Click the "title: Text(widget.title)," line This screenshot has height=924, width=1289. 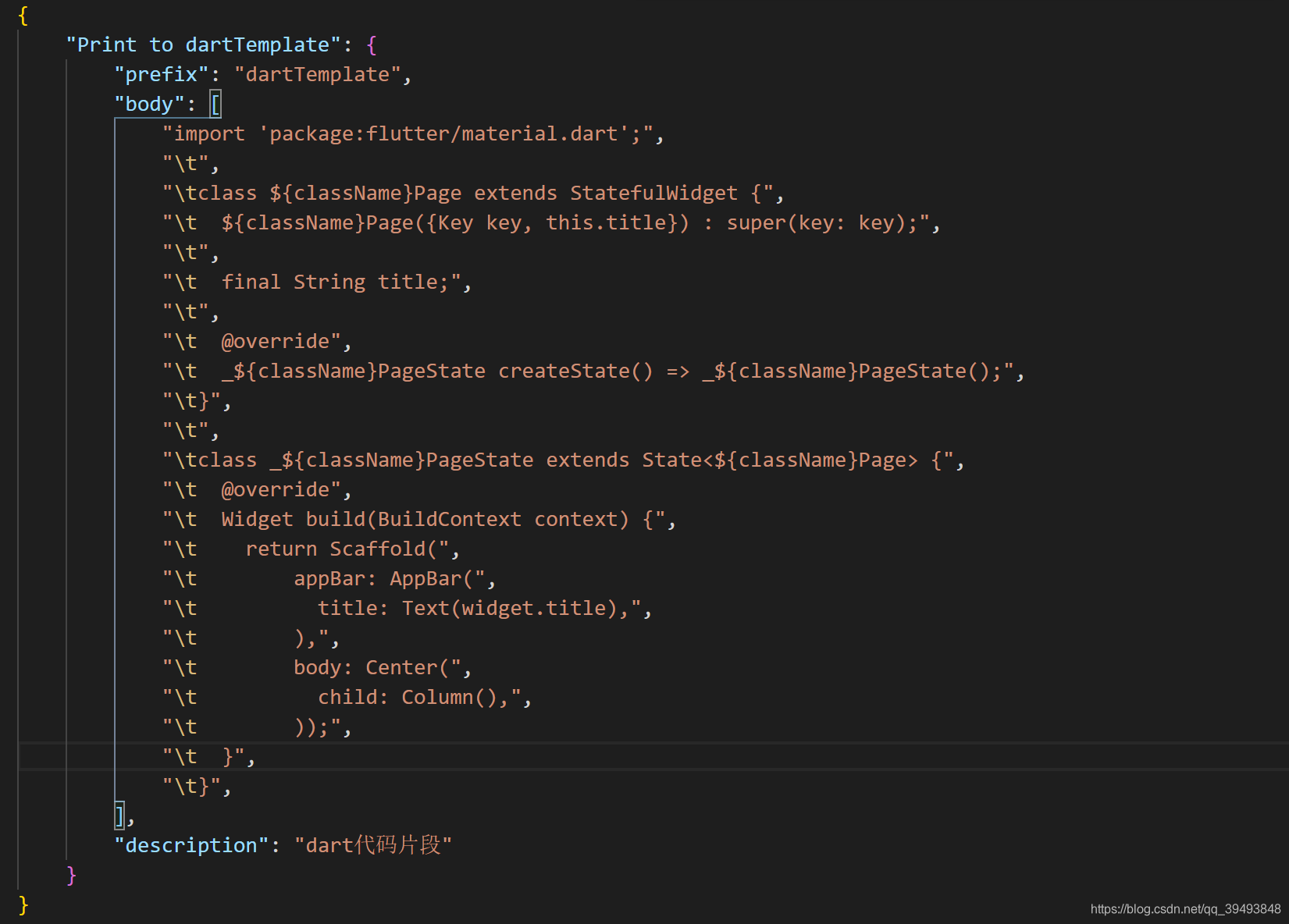click(x=408, y=609)
